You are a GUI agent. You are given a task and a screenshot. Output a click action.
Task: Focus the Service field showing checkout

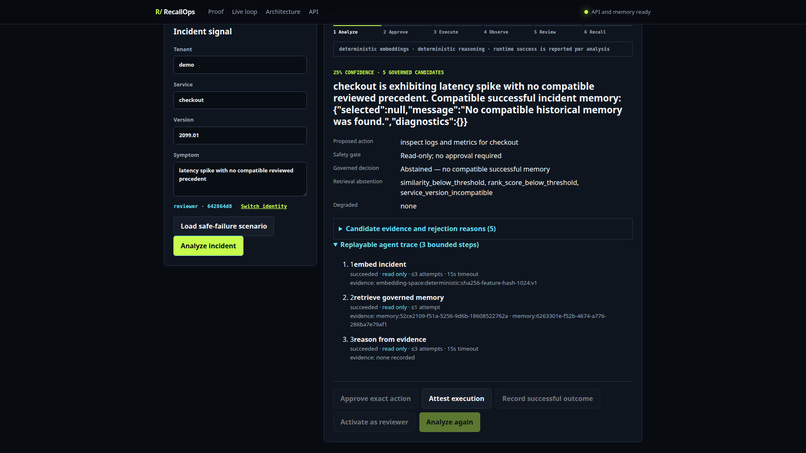point(240,100)
